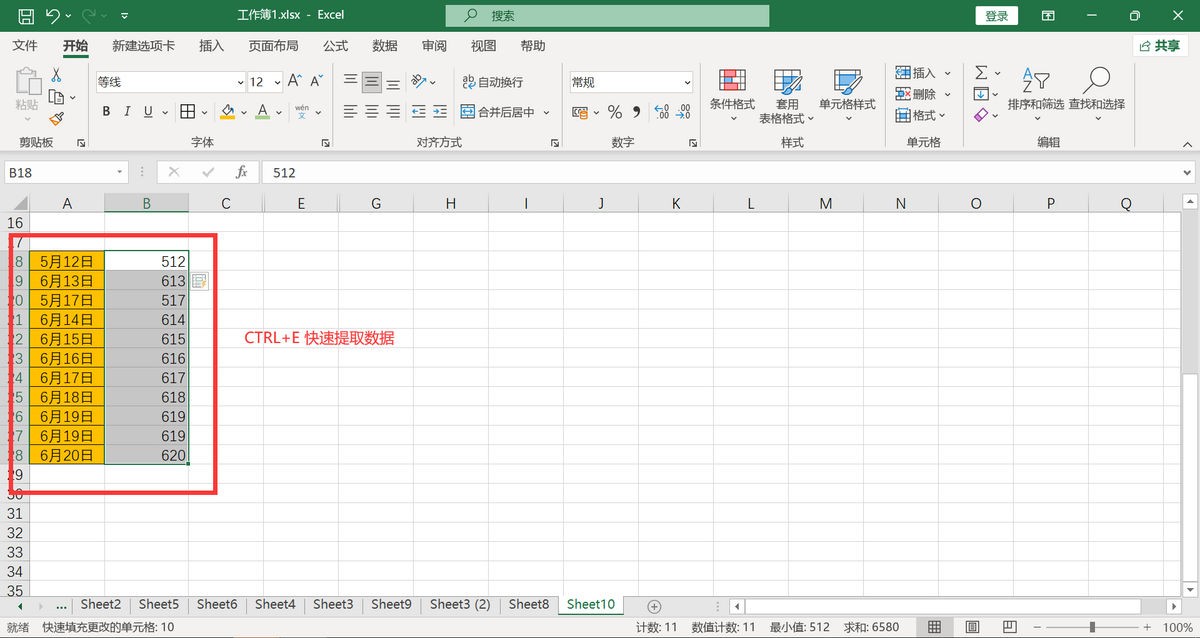Click the Fill down icon in the editing group
Viewport: 1200px width, 638px height.
981,94
